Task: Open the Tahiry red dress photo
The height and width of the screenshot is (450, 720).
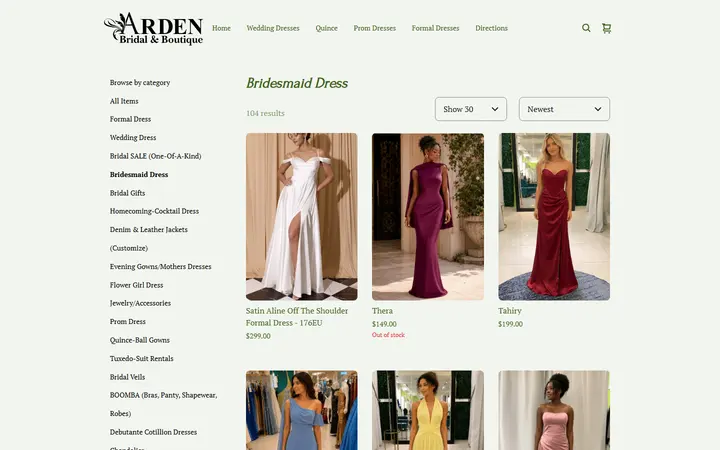Action: (x=554, y=217)
